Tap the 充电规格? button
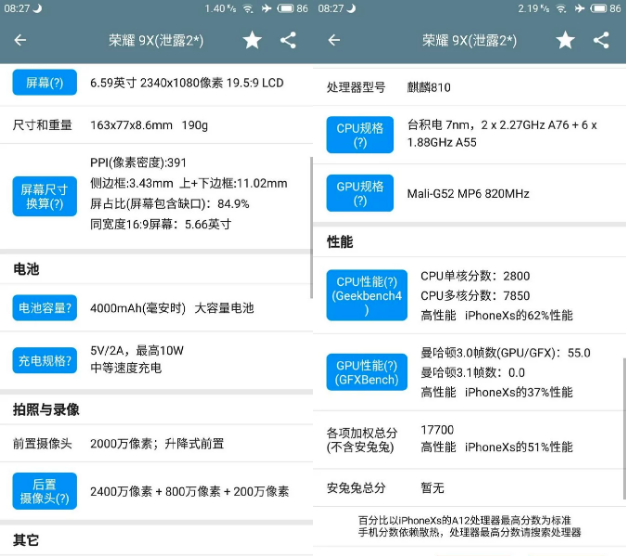 click(x=44, y=360)
